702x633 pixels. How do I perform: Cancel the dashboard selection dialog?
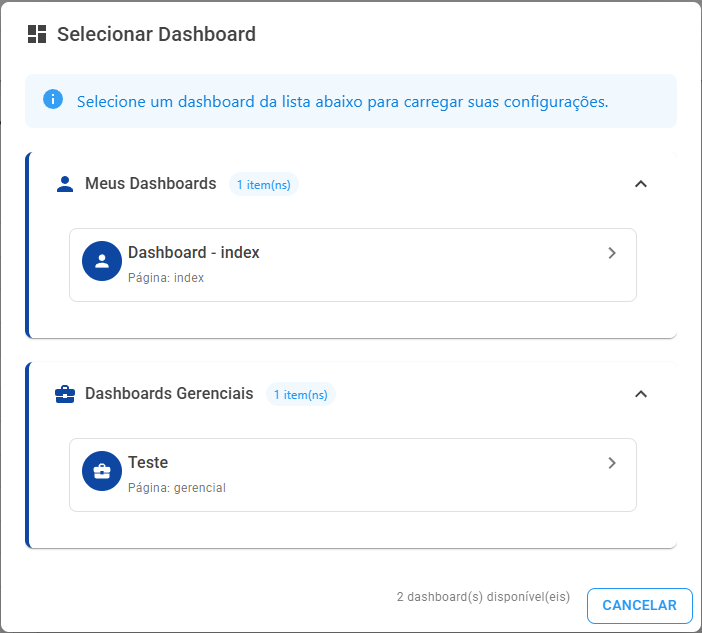640,605
